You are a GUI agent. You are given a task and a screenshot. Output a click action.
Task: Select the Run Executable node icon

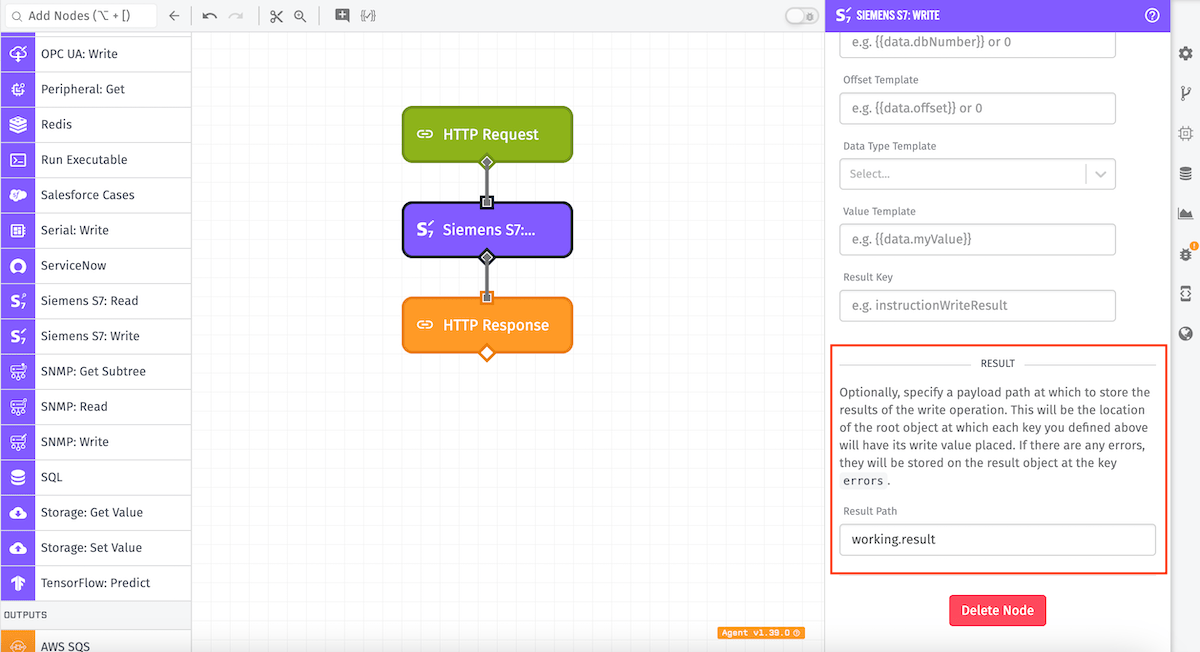18,160
